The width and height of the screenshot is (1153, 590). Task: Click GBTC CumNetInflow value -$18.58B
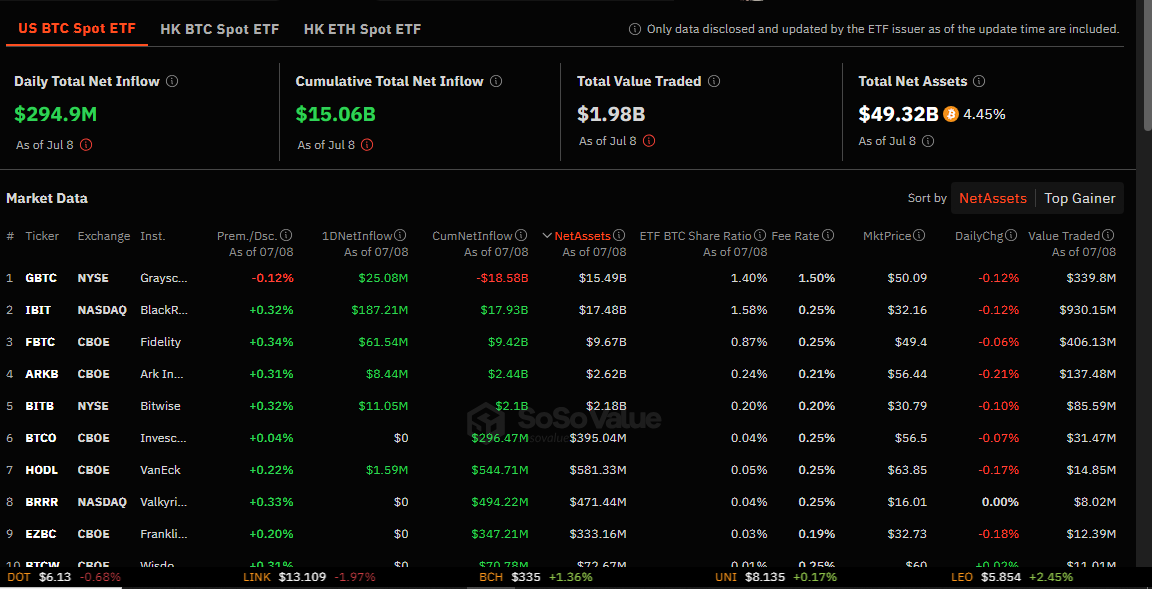point(503,278)
